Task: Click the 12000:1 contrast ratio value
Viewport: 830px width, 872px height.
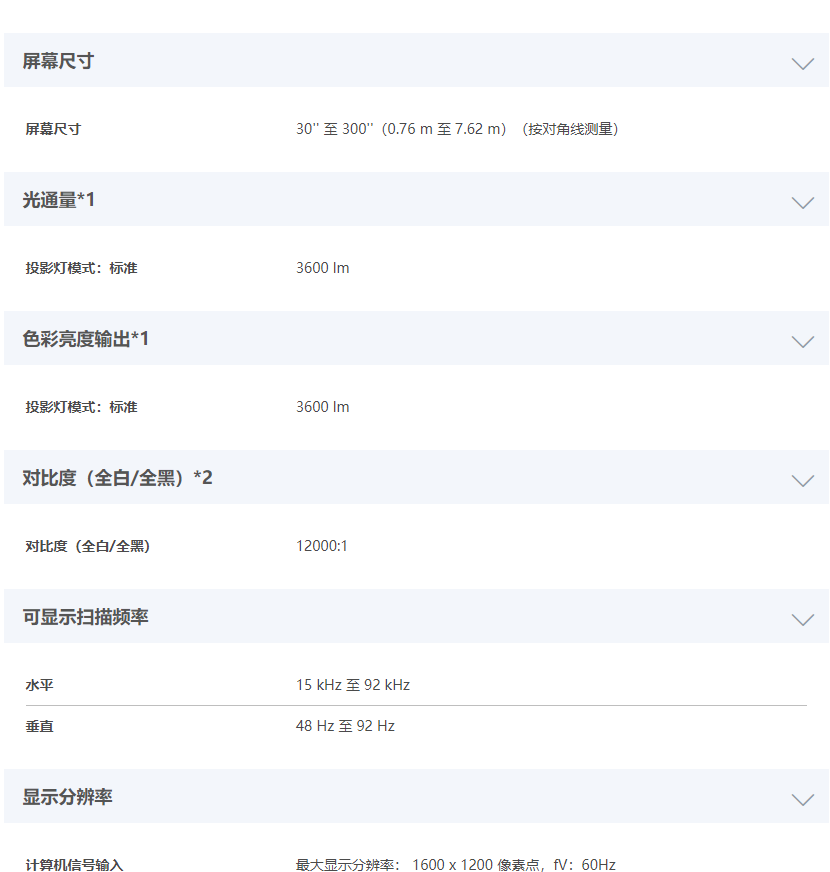Action: point(322,546)
